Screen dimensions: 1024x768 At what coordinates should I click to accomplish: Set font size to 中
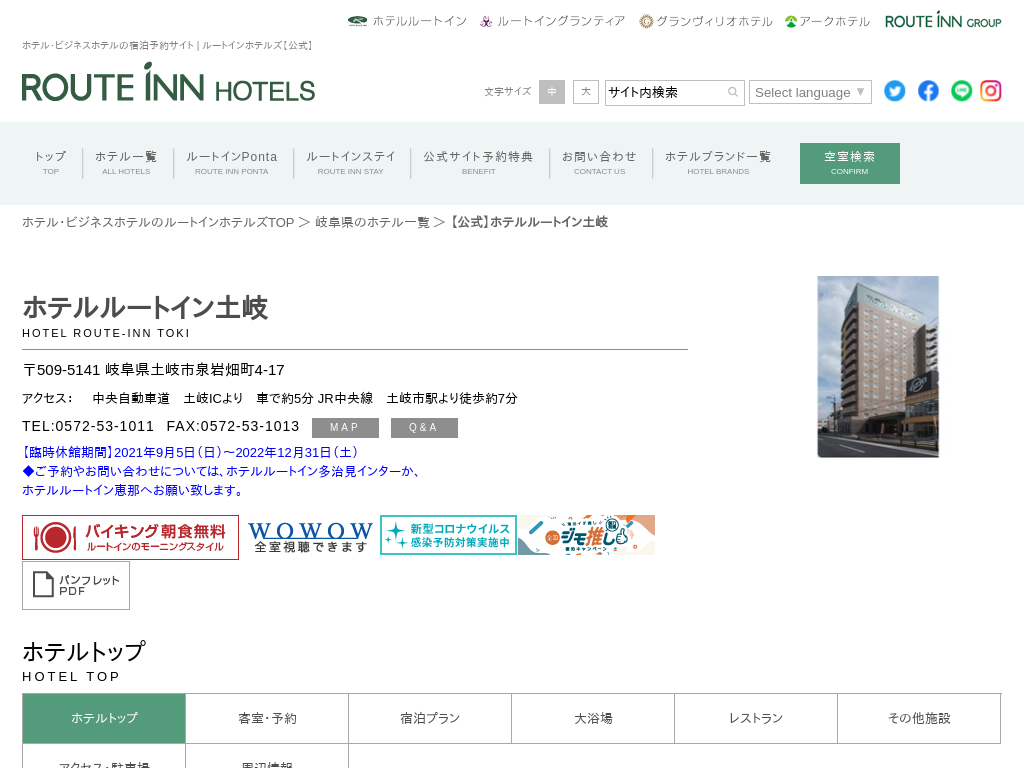[x=552, y=92]
